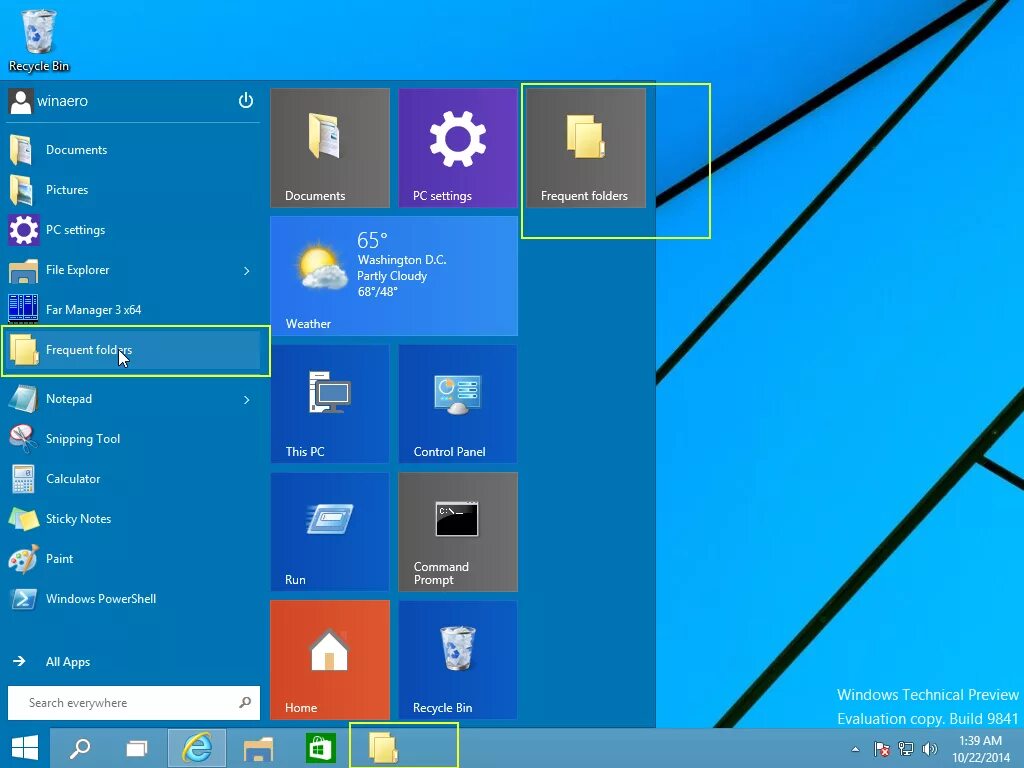Open the taskbar Search magnifier

[80, 748]
